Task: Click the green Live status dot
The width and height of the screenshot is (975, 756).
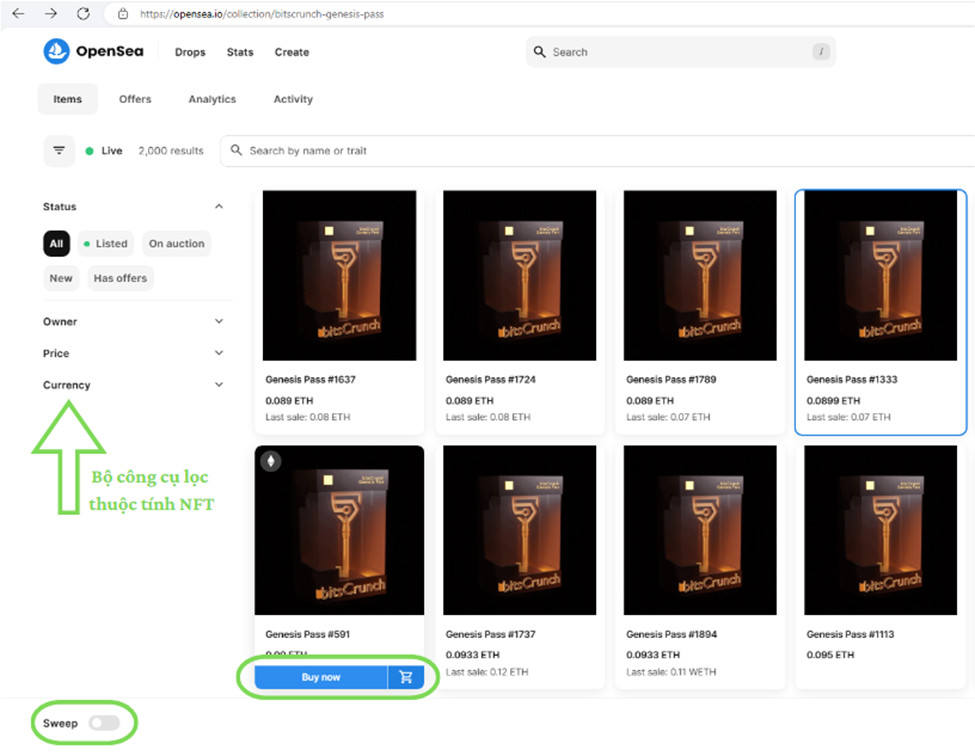Action: [89, 150]
